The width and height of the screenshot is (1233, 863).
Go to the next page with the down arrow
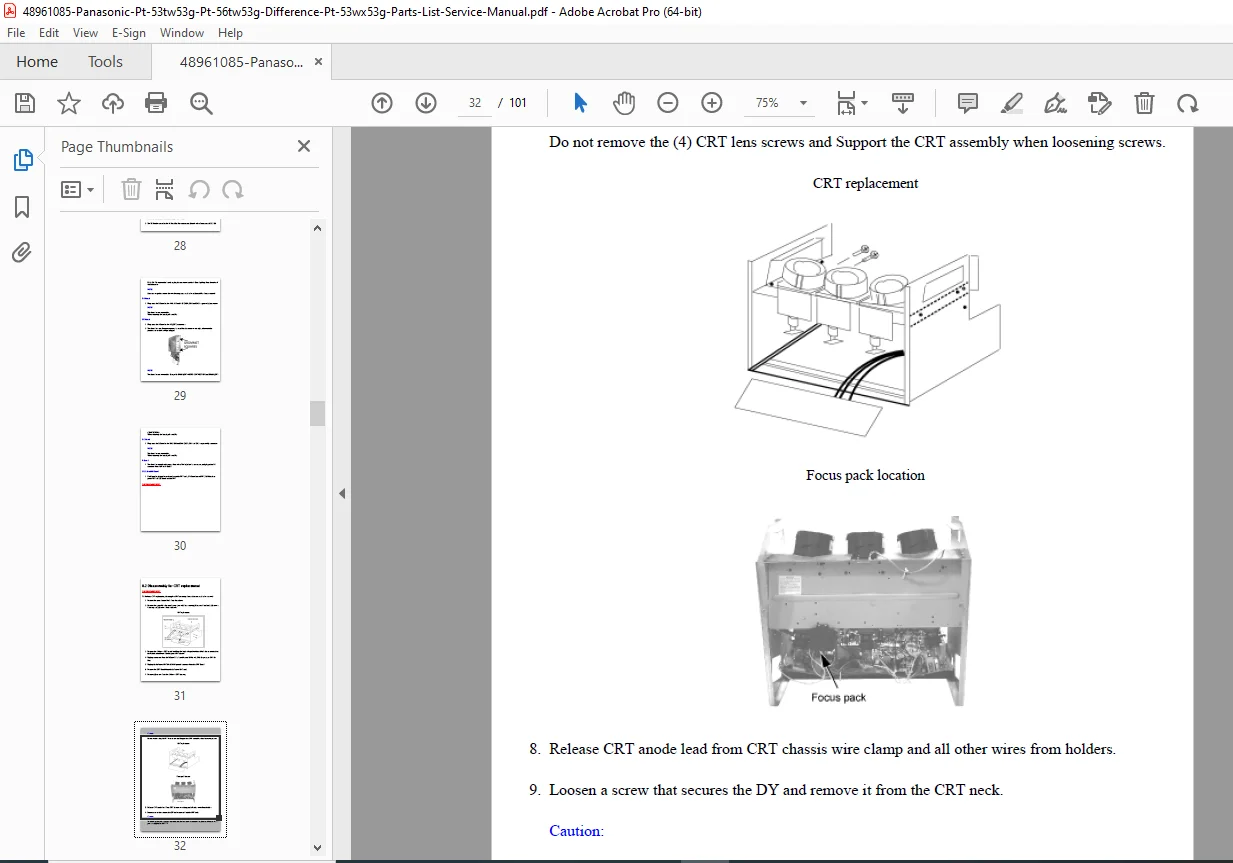(x=426, y=103)
